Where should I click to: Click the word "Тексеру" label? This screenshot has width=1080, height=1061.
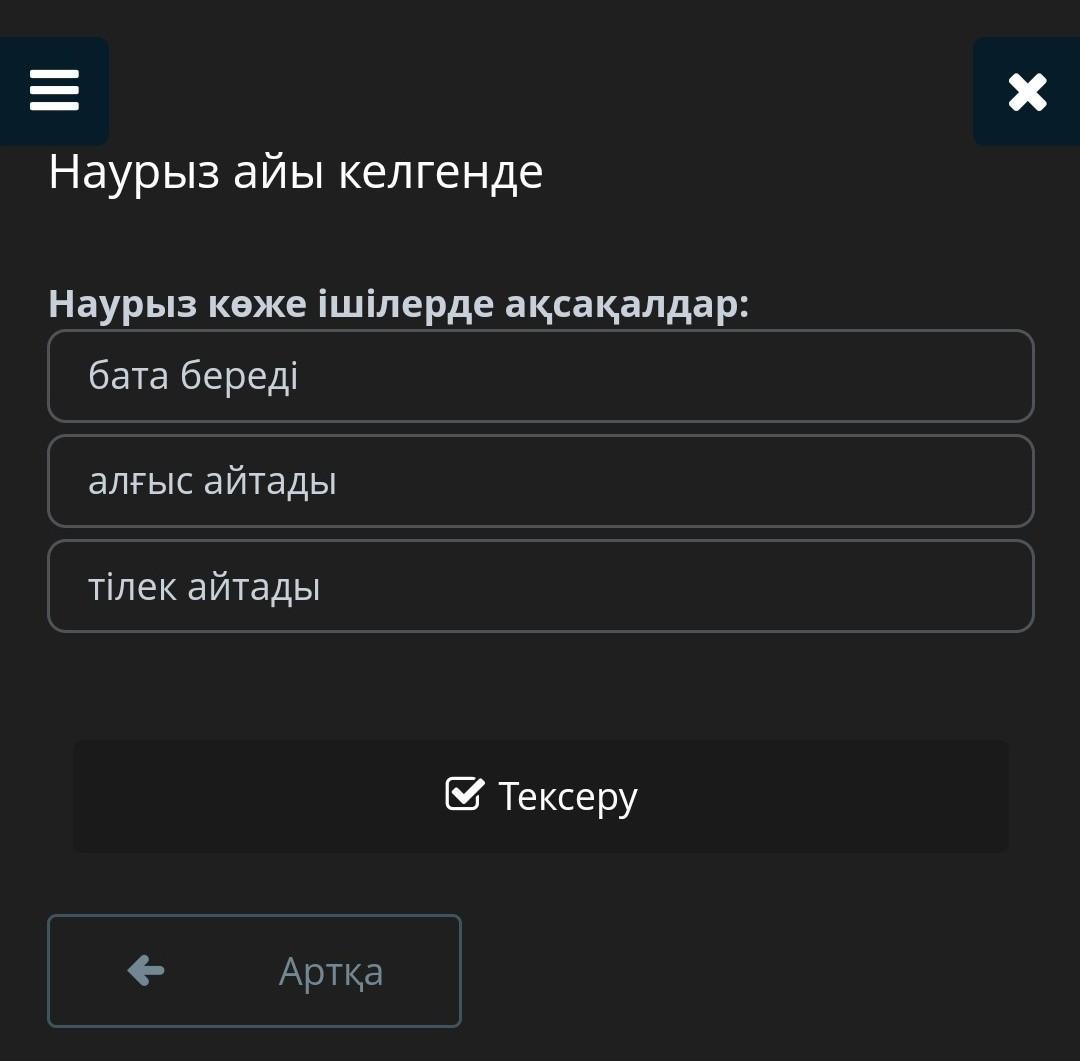pos(567,797)
